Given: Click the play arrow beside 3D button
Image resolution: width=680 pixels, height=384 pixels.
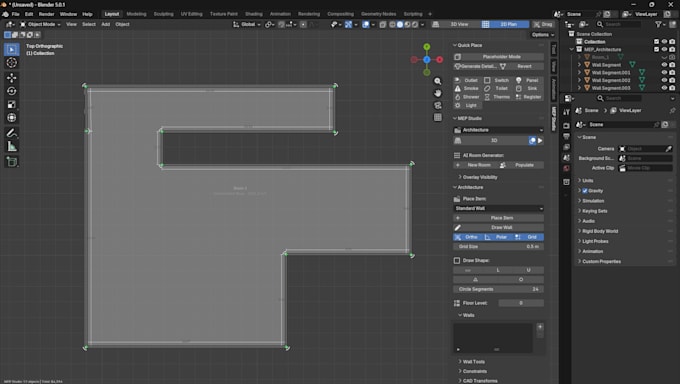Looking at the screenshot, I should pyautogui.click(x=540, y=141).
